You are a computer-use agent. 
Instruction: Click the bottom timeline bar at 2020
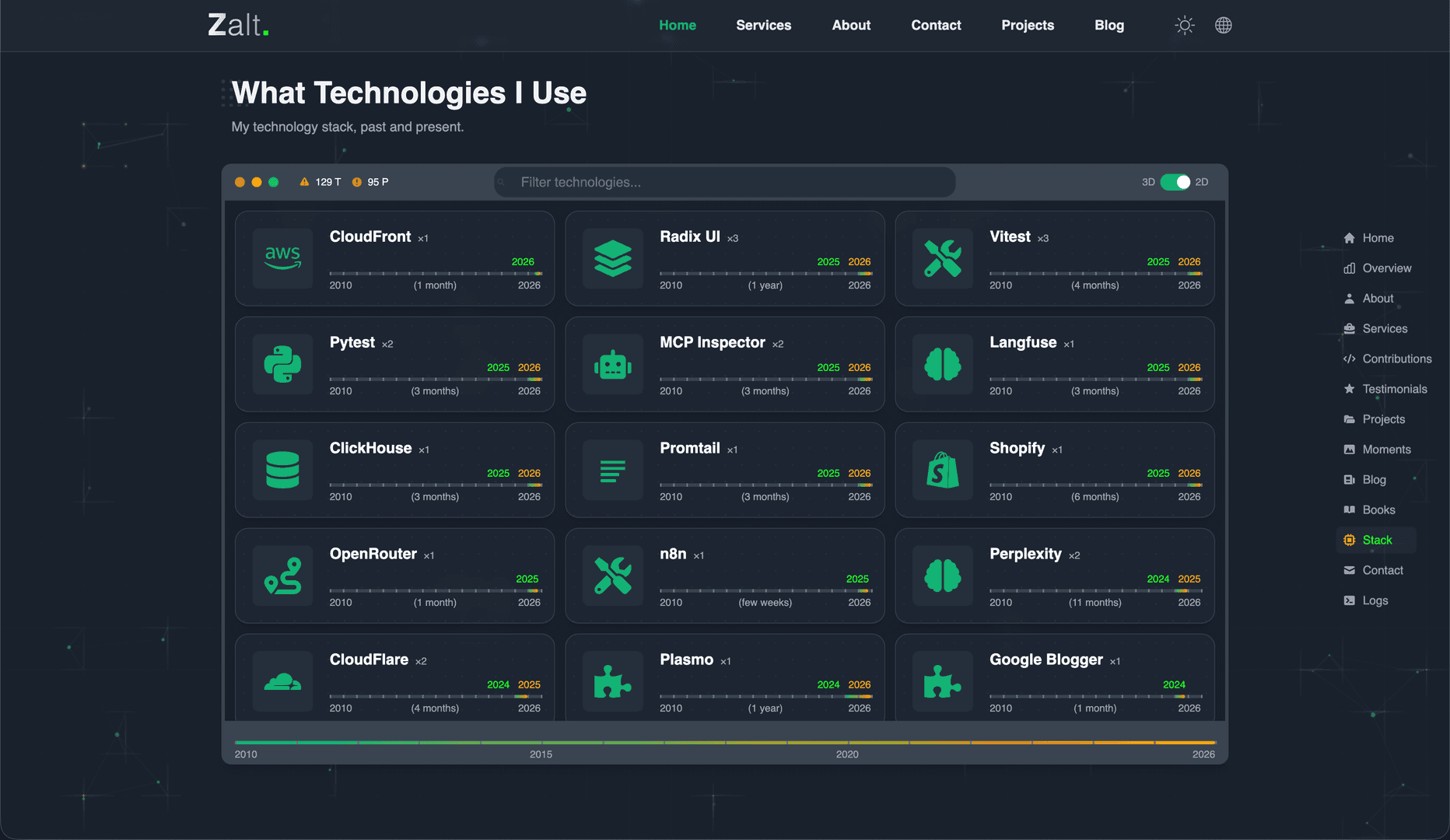[847, 743]
